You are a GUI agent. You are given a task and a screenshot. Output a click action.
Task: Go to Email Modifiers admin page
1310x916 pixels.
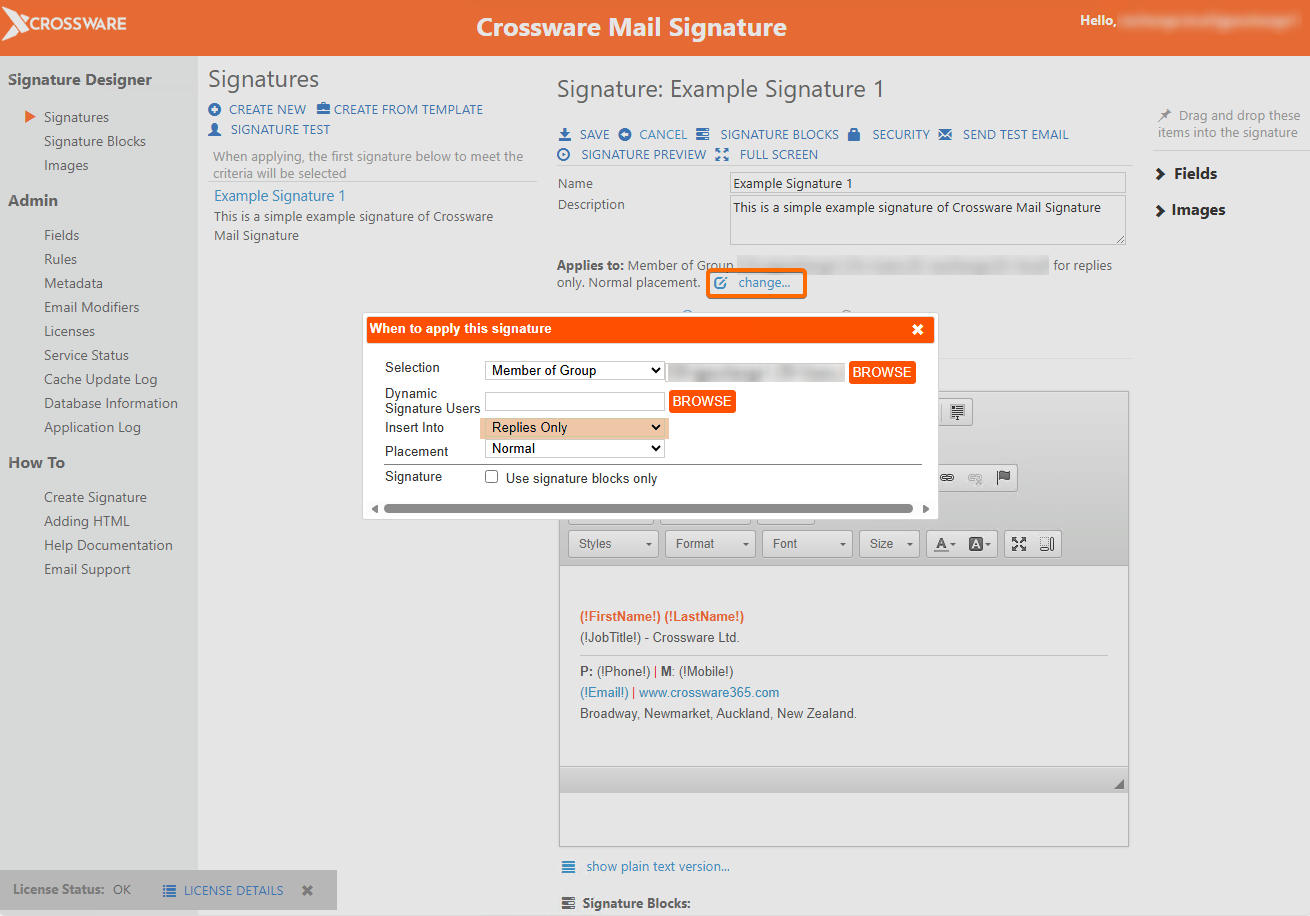pyautogui.click(x=92, y=307)
